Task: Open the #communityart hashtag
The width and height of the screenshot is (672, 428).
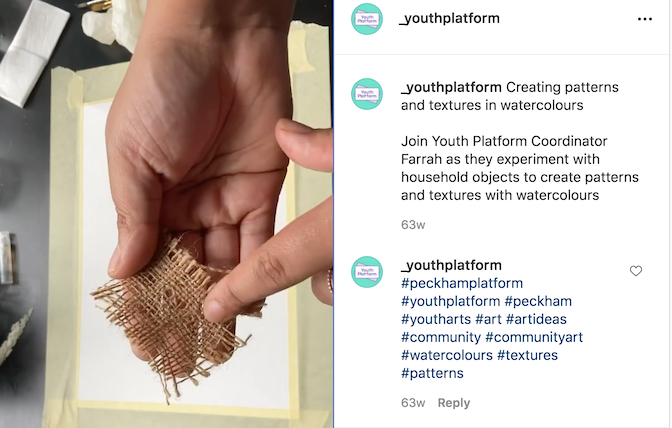Action: click(534, 337)
